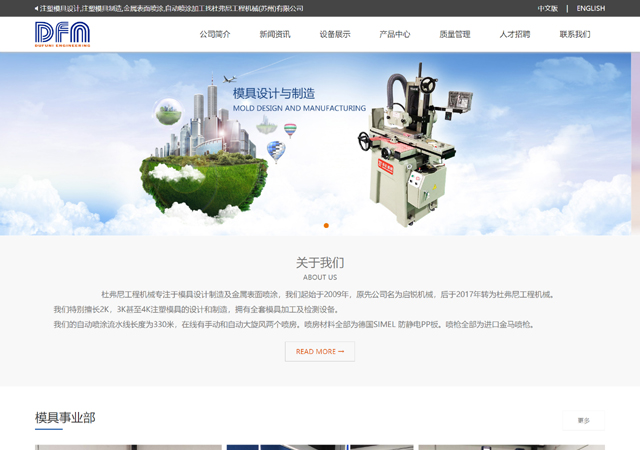Open the 质量管理 nav item

[455, 34]
